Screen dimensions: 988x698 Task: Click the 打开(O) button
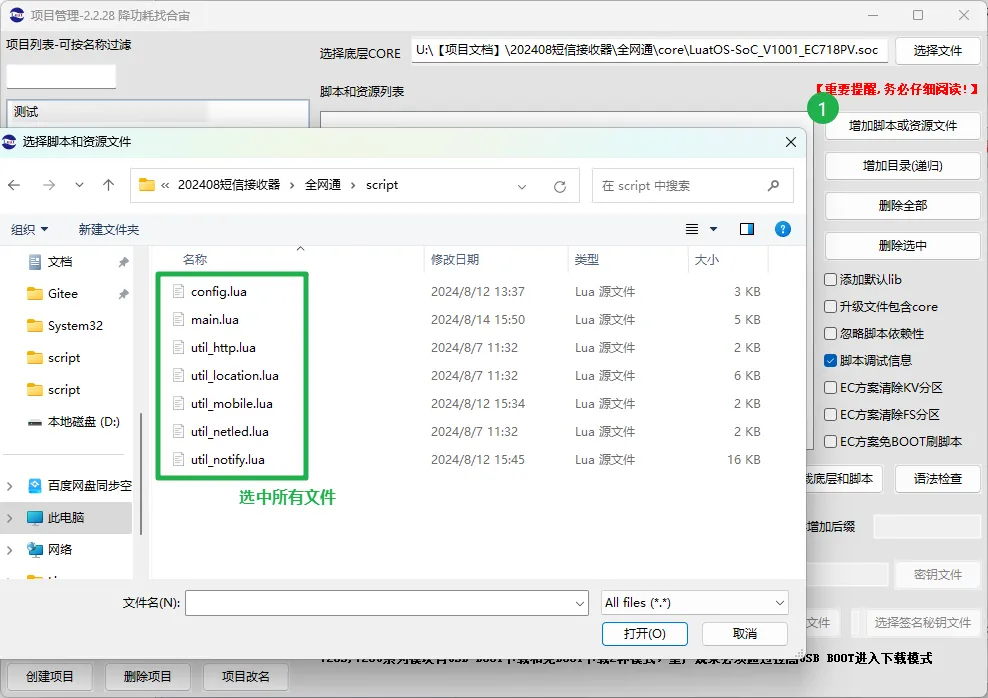[x=645, y=634]
